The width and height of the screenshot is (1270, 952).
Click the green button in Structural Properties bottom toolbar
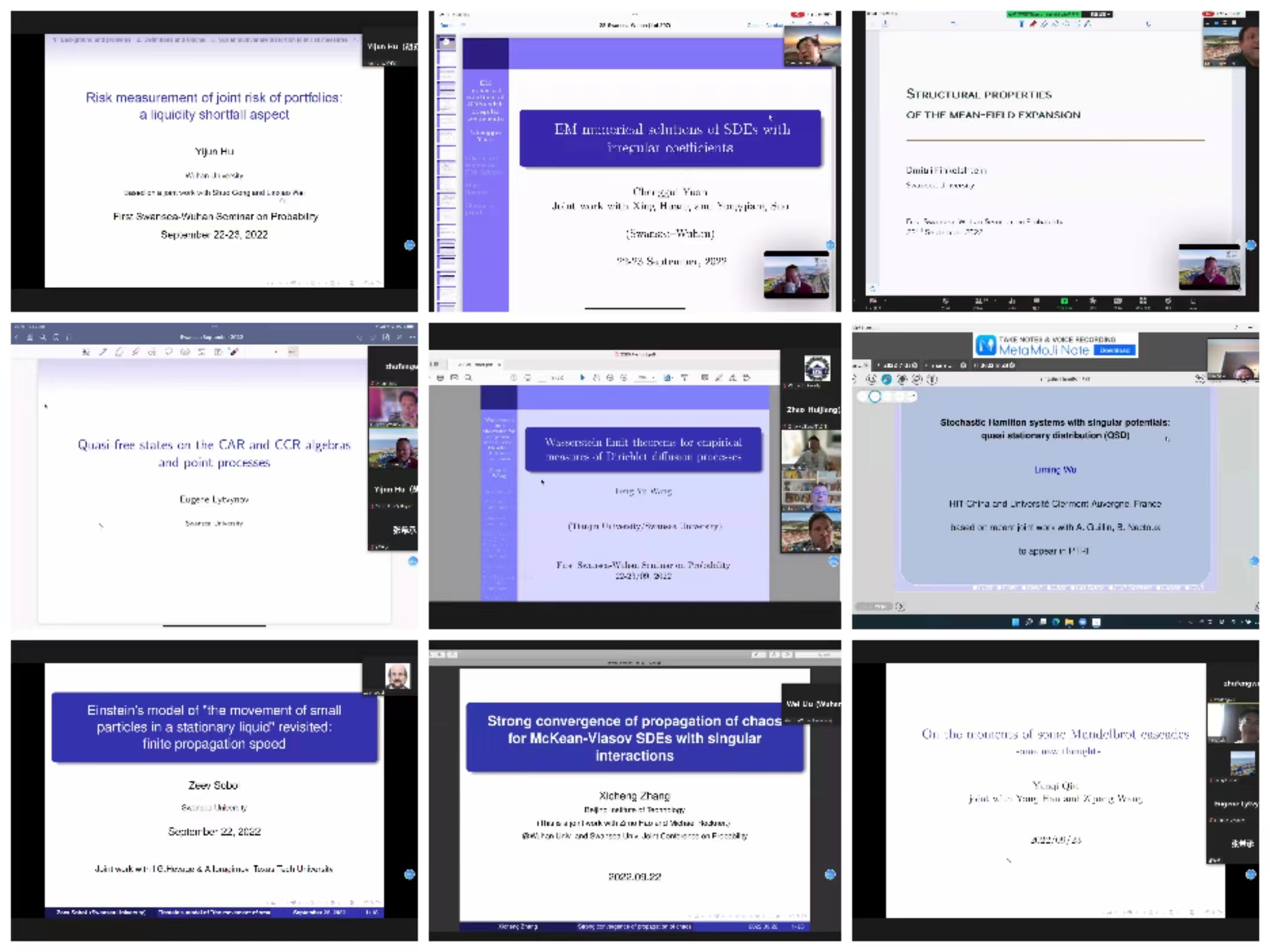1064,301
